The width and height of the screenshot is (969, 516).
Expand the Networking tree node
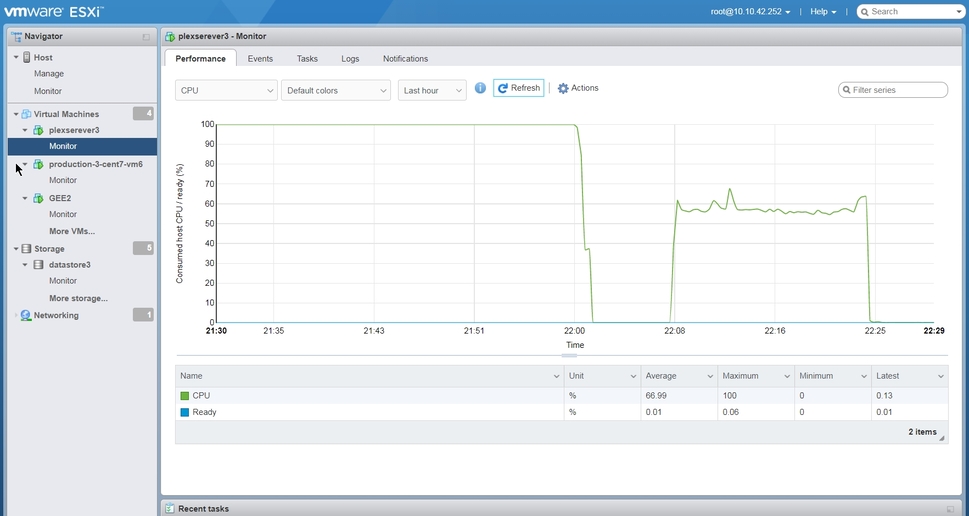(x=16, y=315)
